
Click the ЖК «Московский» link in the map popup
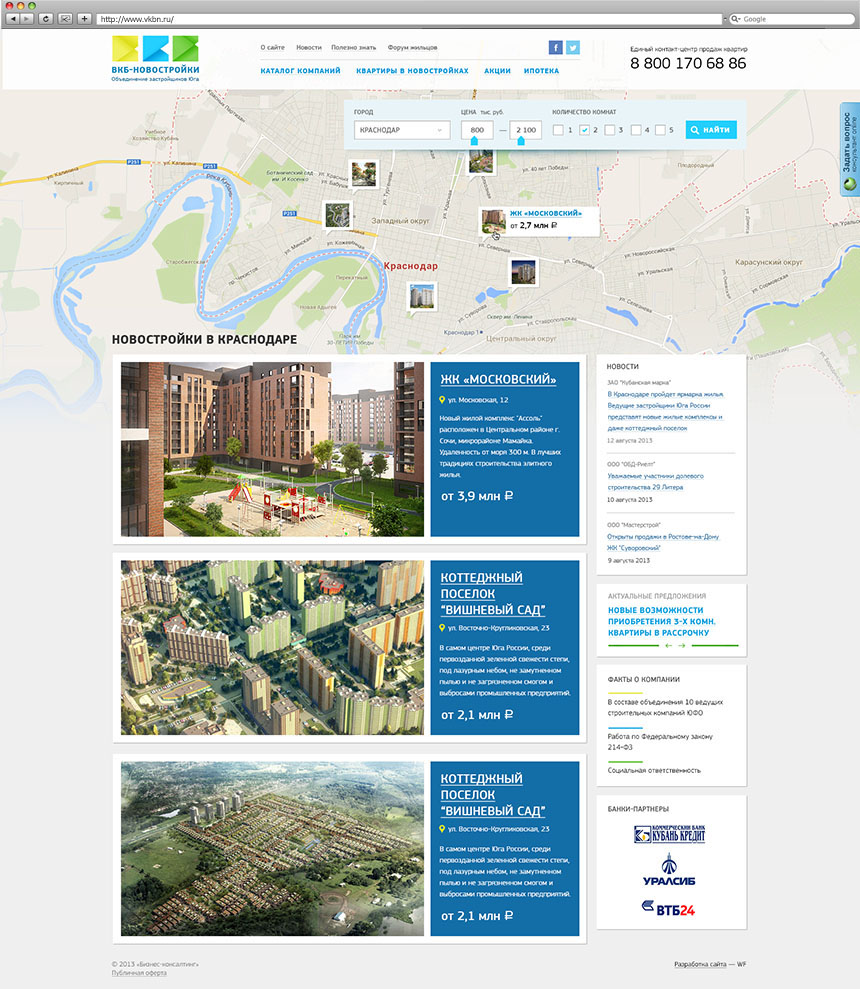tap(545, 213)
